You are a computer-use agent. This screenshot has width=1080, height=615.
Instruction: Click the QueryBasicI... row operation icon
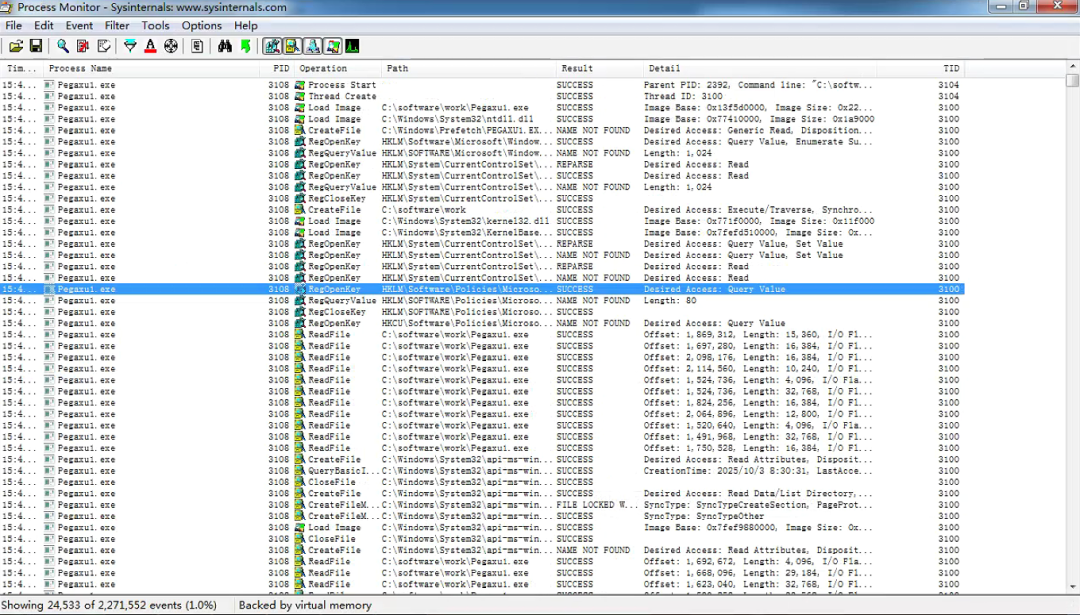pos(300,471)
